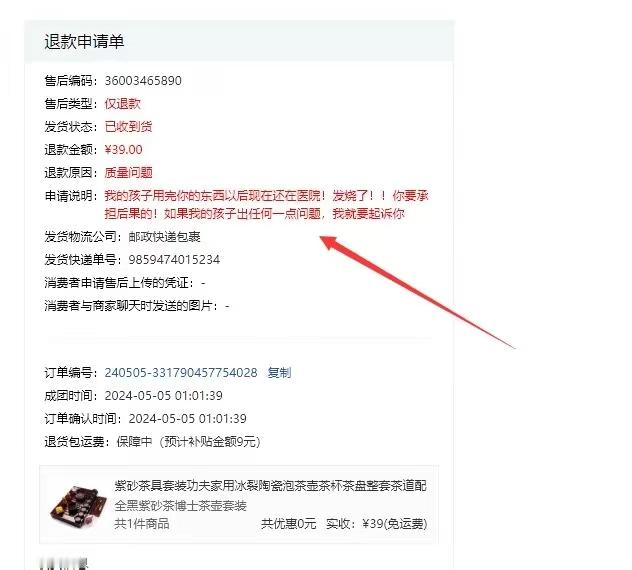The width and height of the screenshot is (632, 570).
Task: Click the 共1件商品 item count
Action: point(141,524)
